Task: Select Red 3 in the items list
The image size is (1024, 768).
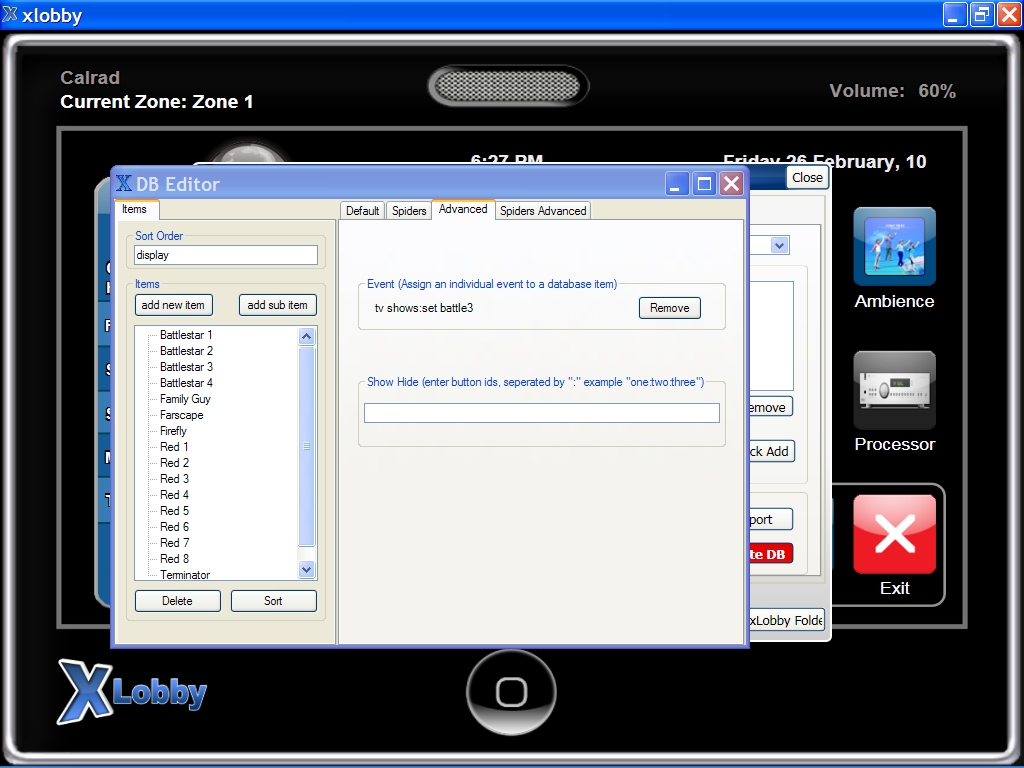Action: point(174,479)
